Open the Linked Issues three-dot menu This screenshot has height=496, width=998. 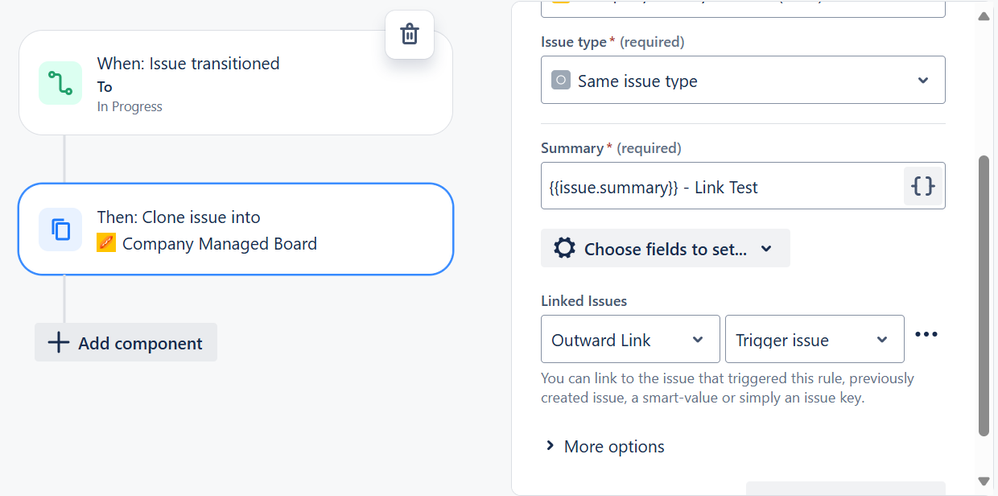[x=927, y=336]
